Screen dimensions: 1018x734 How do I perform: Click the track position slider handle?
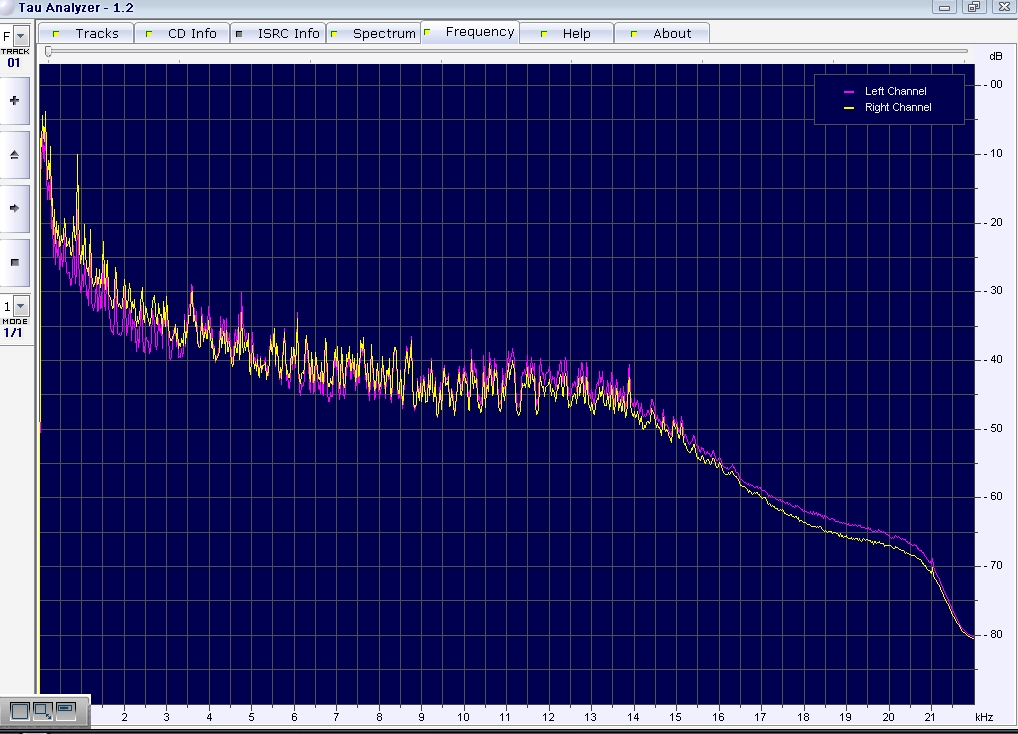coord(49,51)
